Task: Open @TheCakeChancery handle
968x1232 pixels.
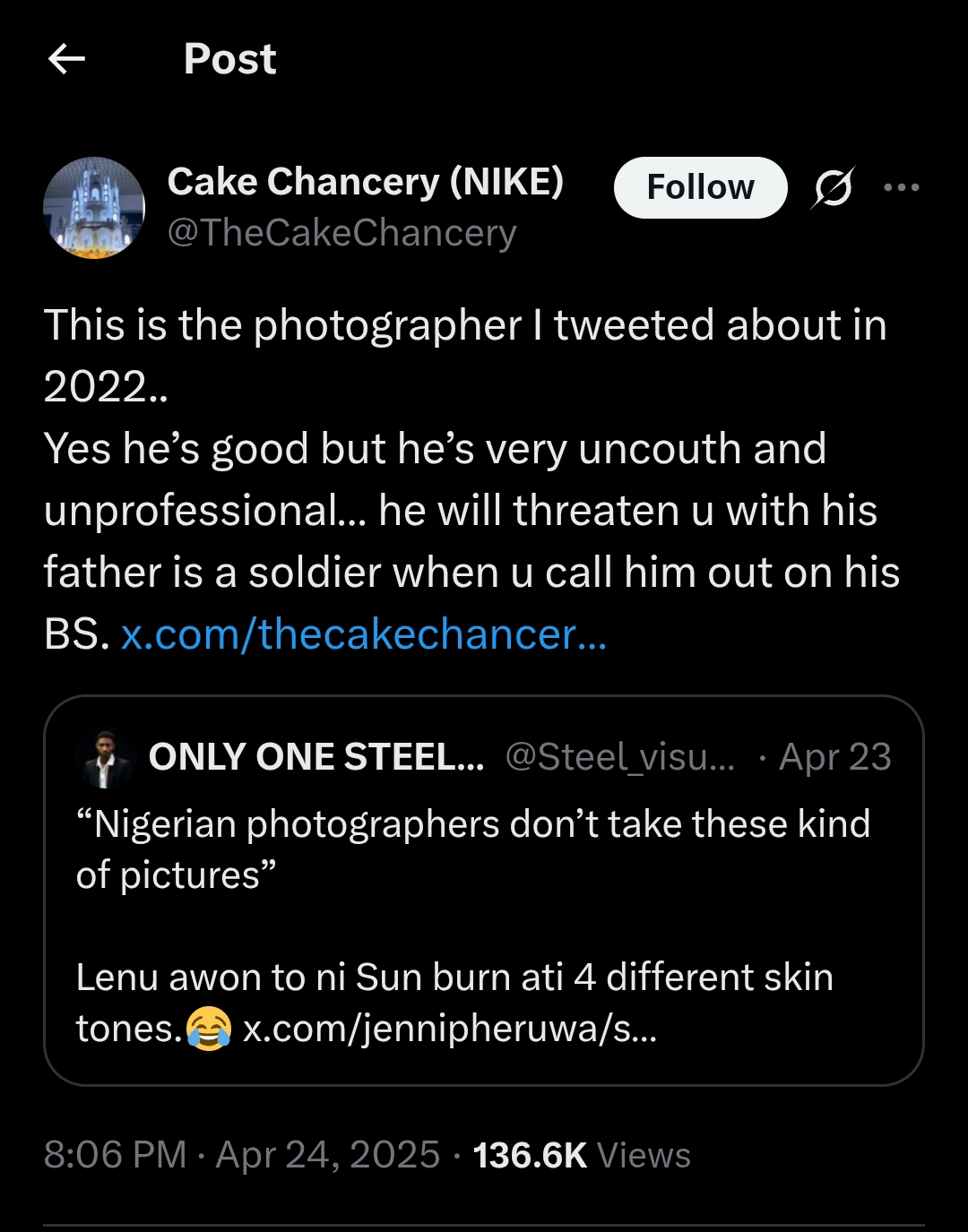Action: pos(341,233)
